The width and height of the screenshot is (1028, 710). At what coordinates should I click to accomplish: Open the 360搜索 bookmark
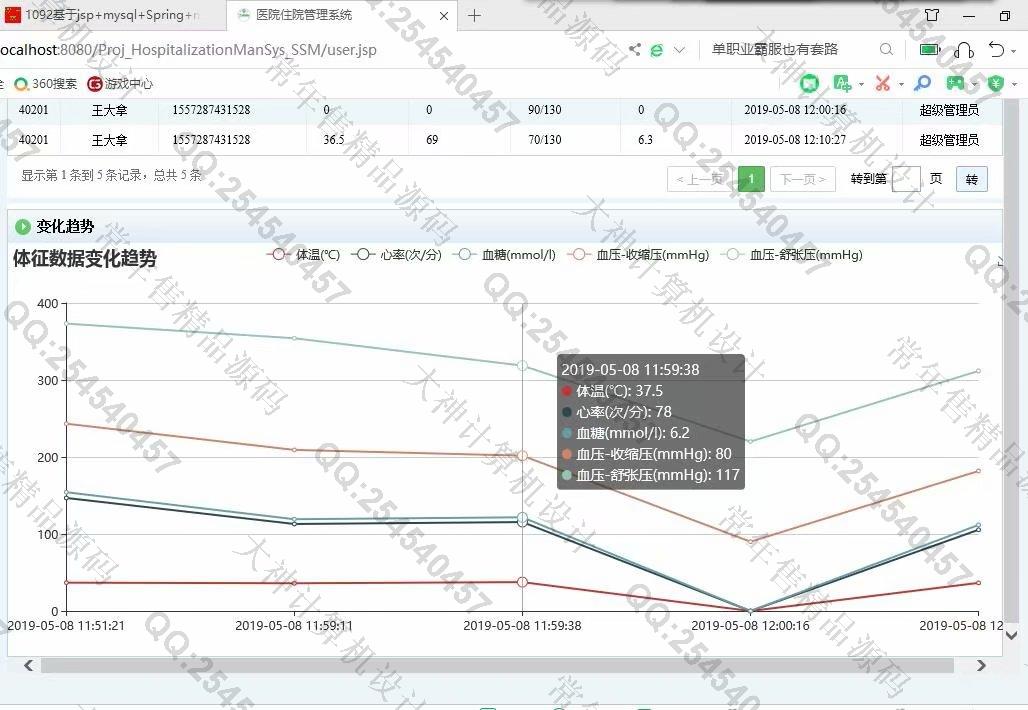46,84
